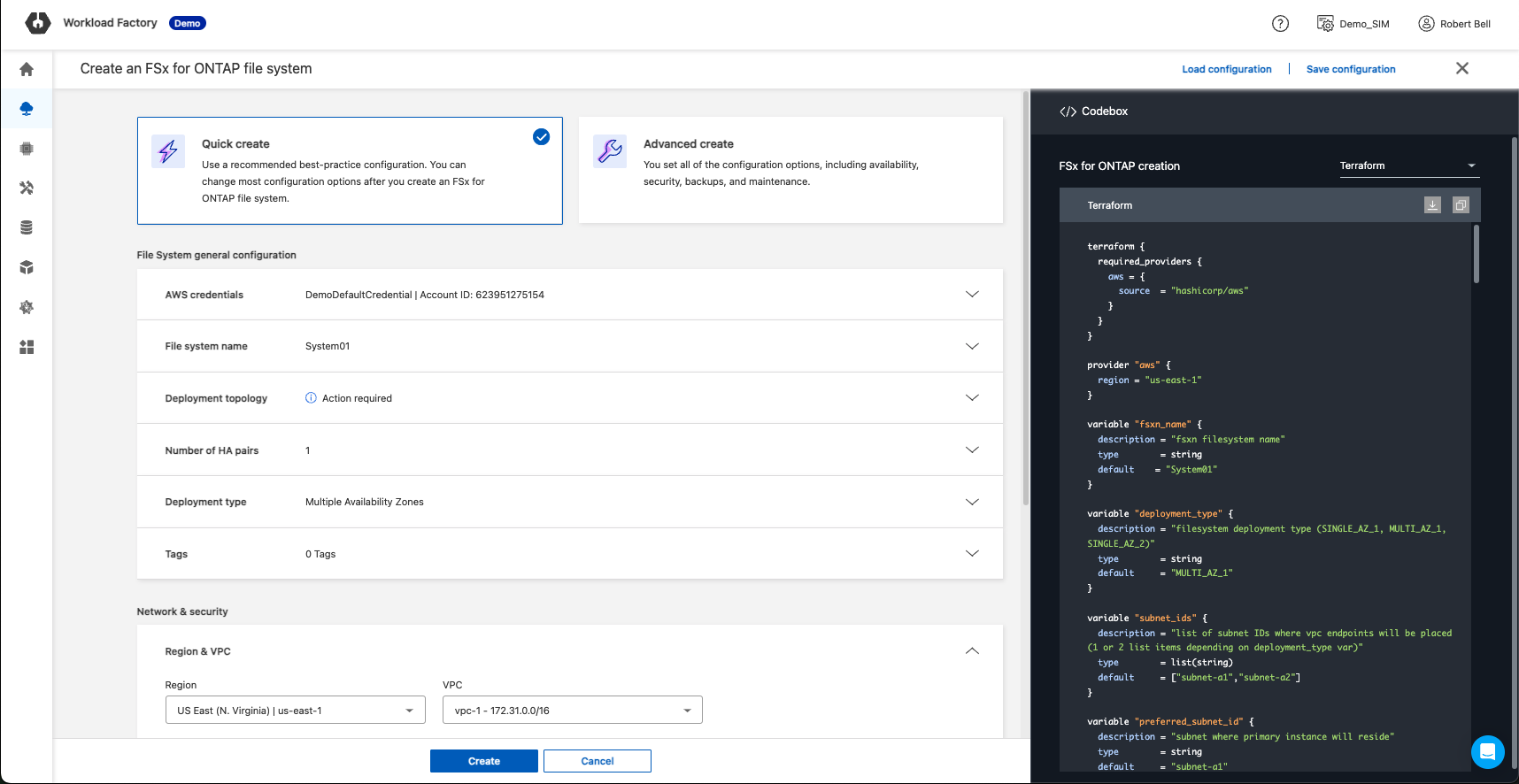1519x784 pixels.
Task: Click the 3D cube icon in sidebar
Action: [x=27, y=267]
